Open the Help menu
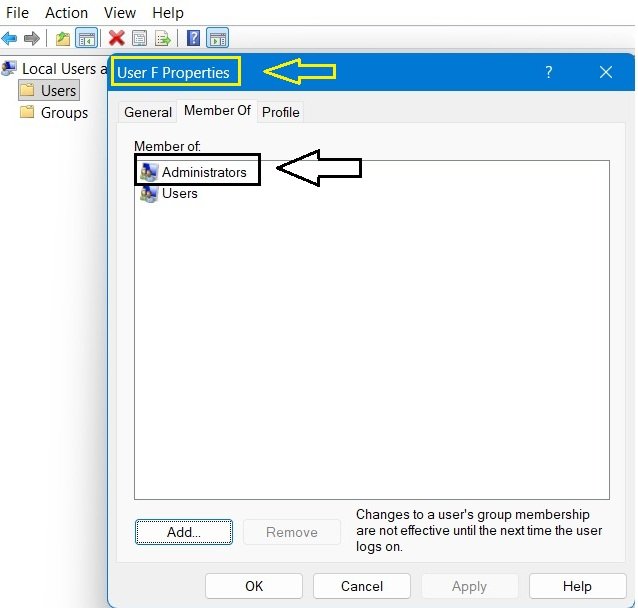Screen dimensions: 638x608 tap(168, 13)
